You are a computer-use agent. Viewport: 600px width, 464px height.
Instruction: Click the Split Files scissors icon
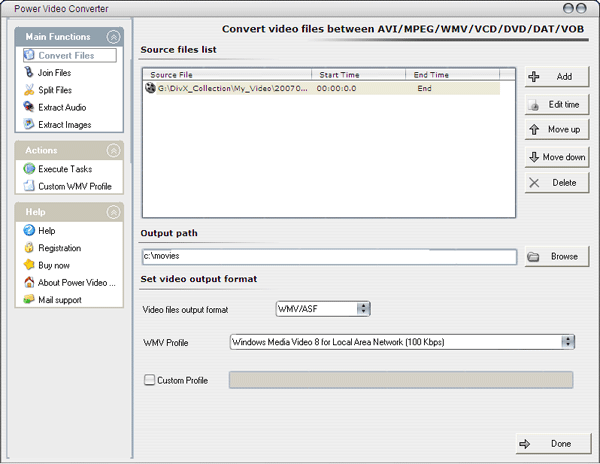pos(29,90)
